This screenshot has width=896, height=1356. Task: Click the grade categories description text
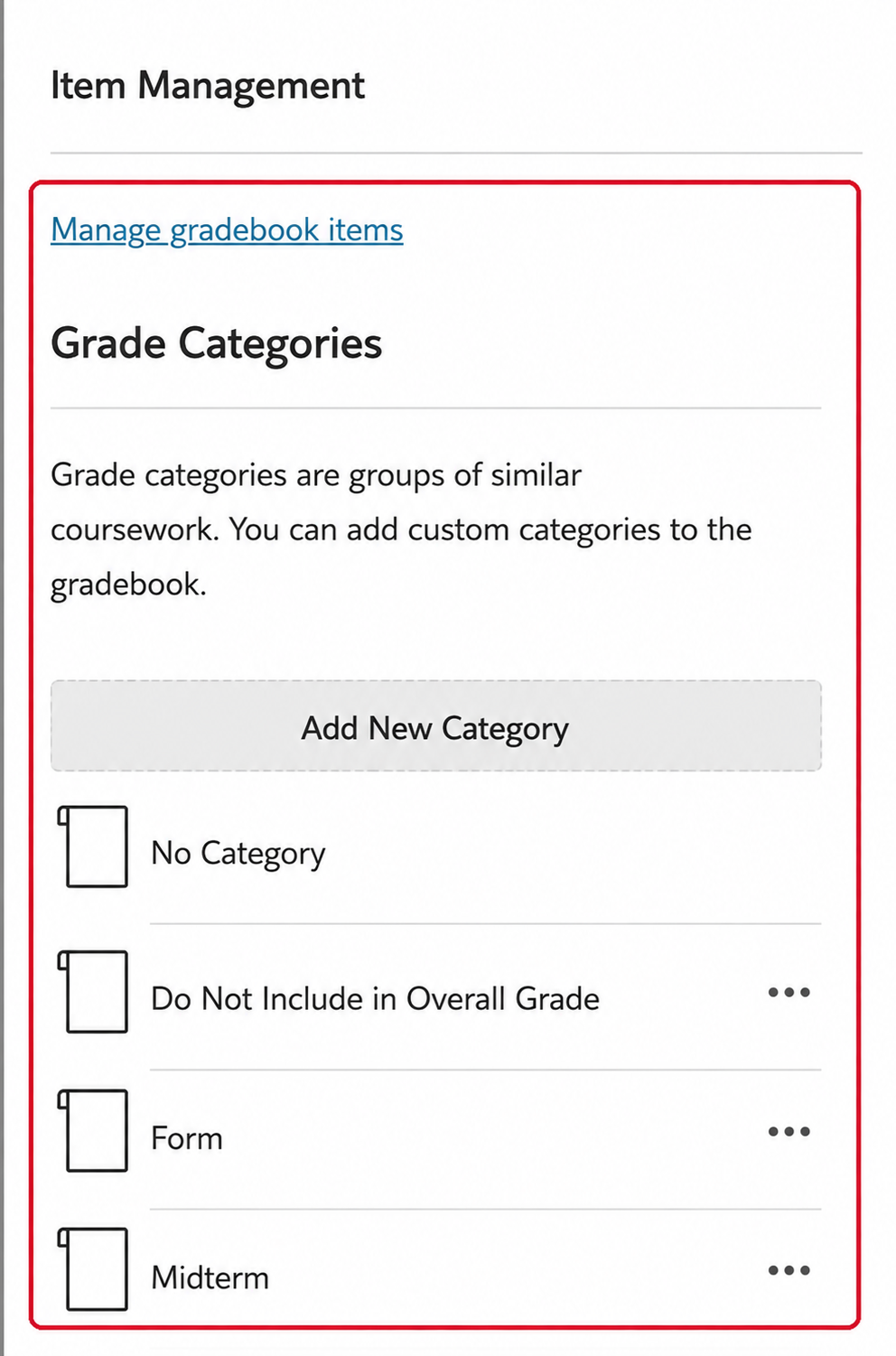tap(401, 529)
